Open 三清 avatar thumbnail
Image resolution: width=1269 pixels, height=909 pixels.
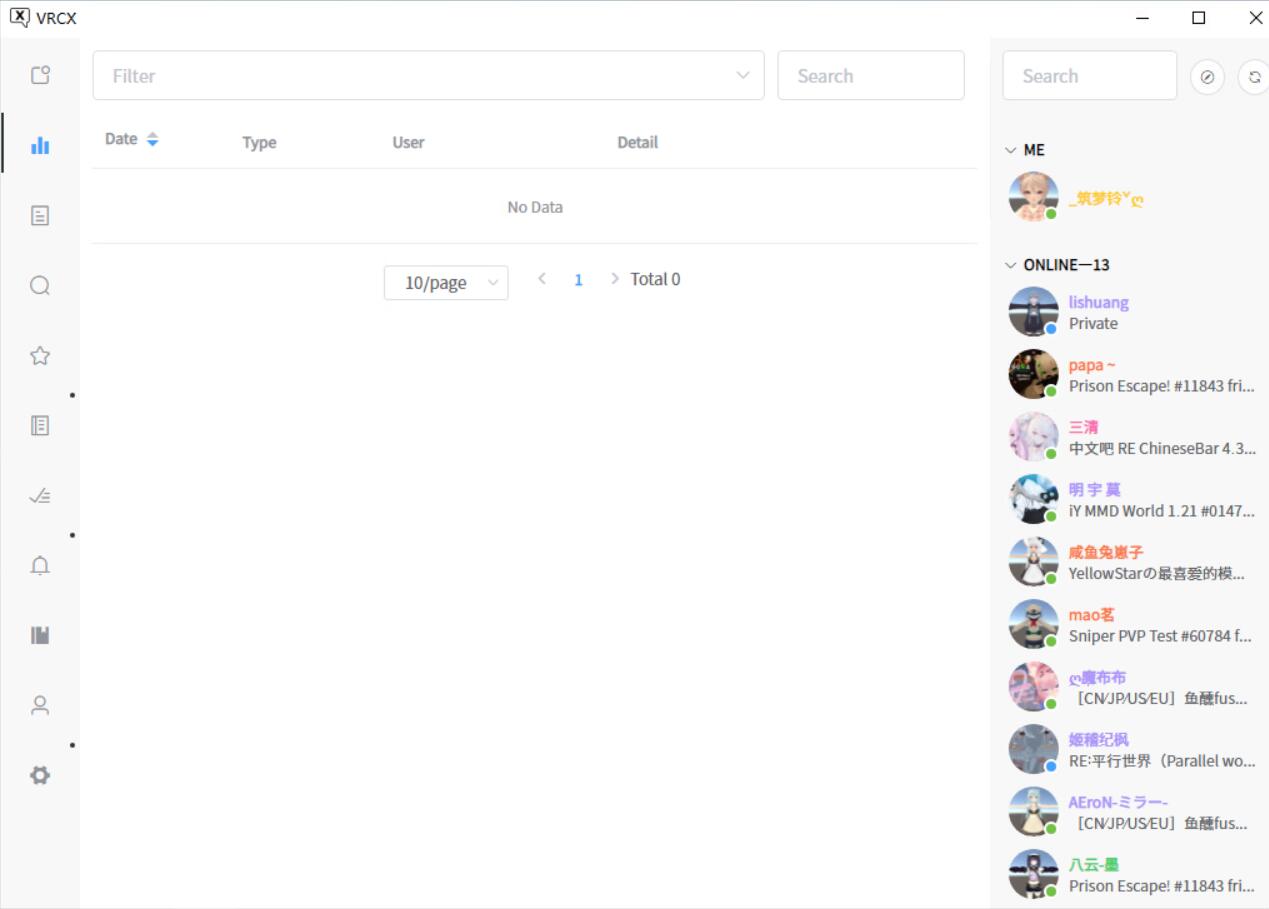pyautogui.click(x=1033, y=437)
